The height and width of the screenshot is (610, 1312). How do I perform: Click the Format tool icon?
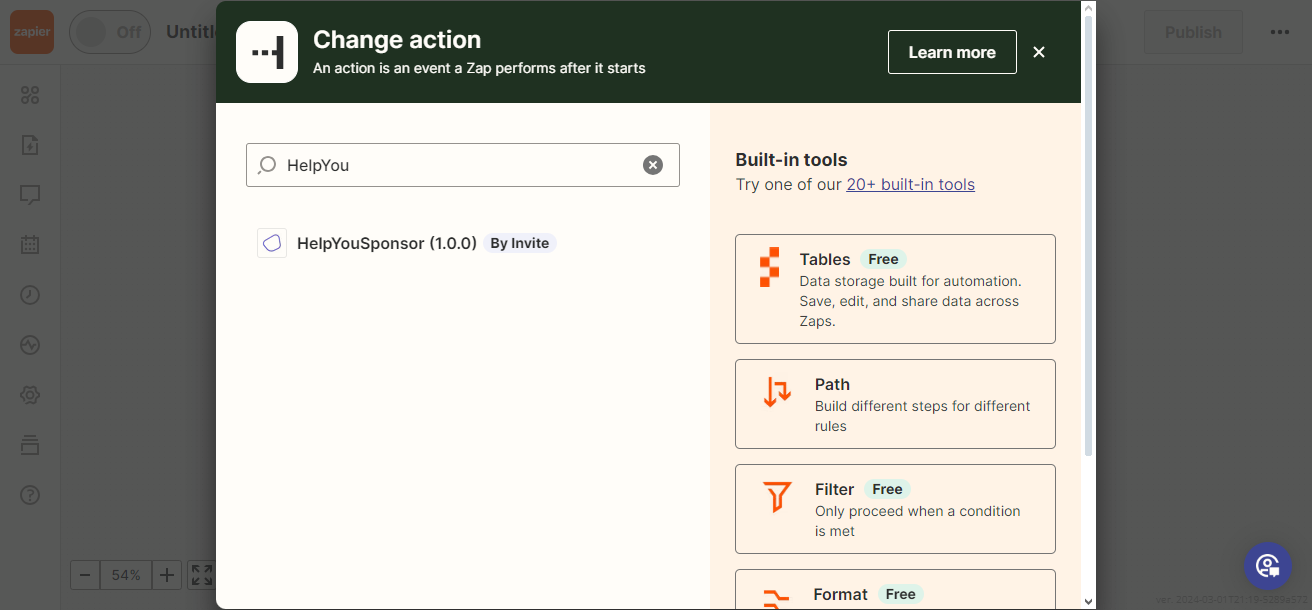pyautogui.click(x=777, y=599)
